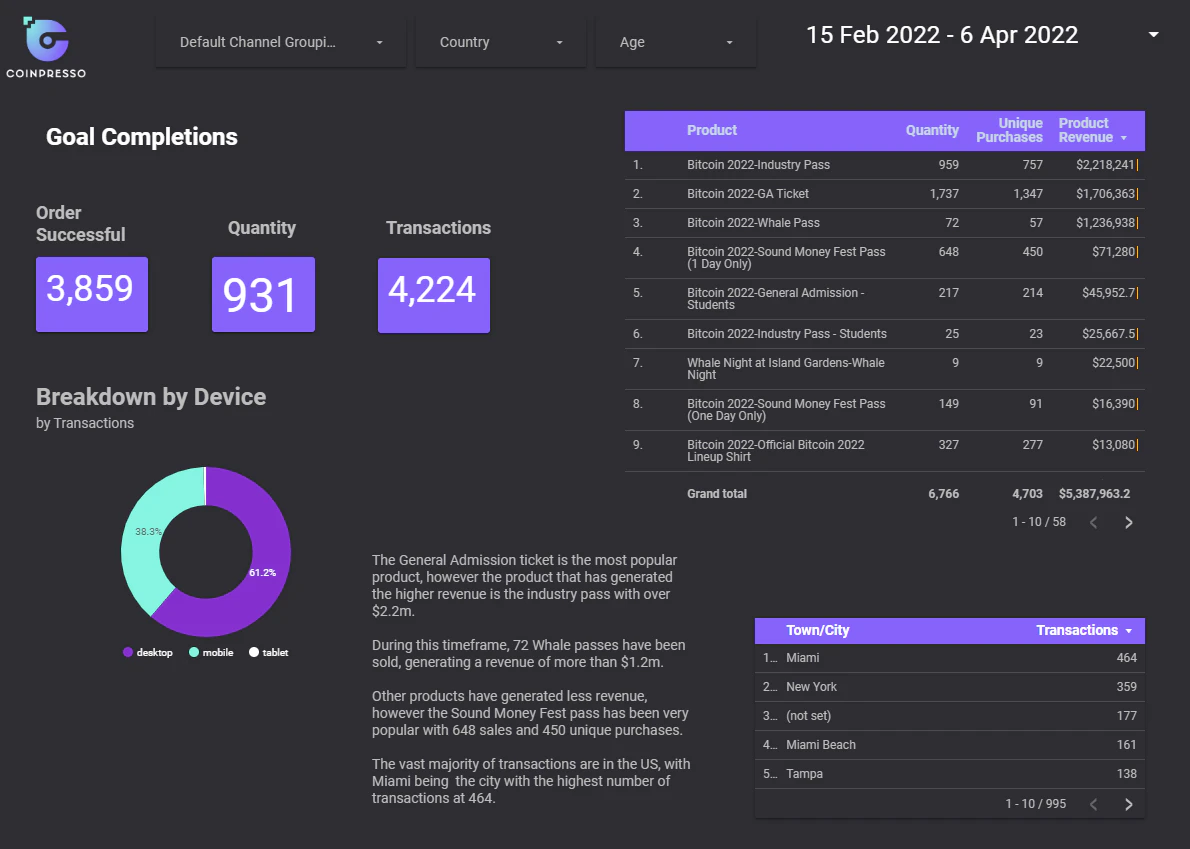The image size is (1190, 849).
Task: Click the mobile legend marker
Action: coord(194,652)
